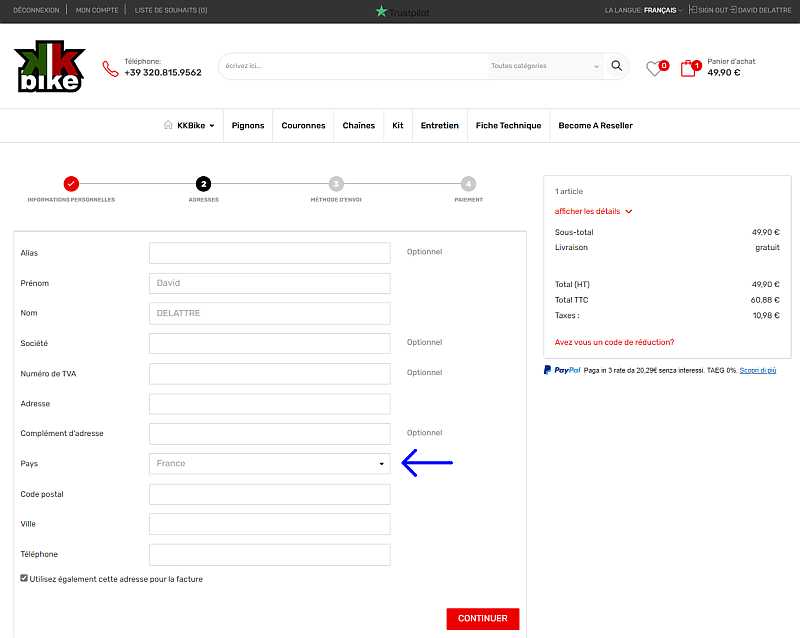Expand the KKBike menu
This screenshot has height=638, width=800.
coord(196,126)
